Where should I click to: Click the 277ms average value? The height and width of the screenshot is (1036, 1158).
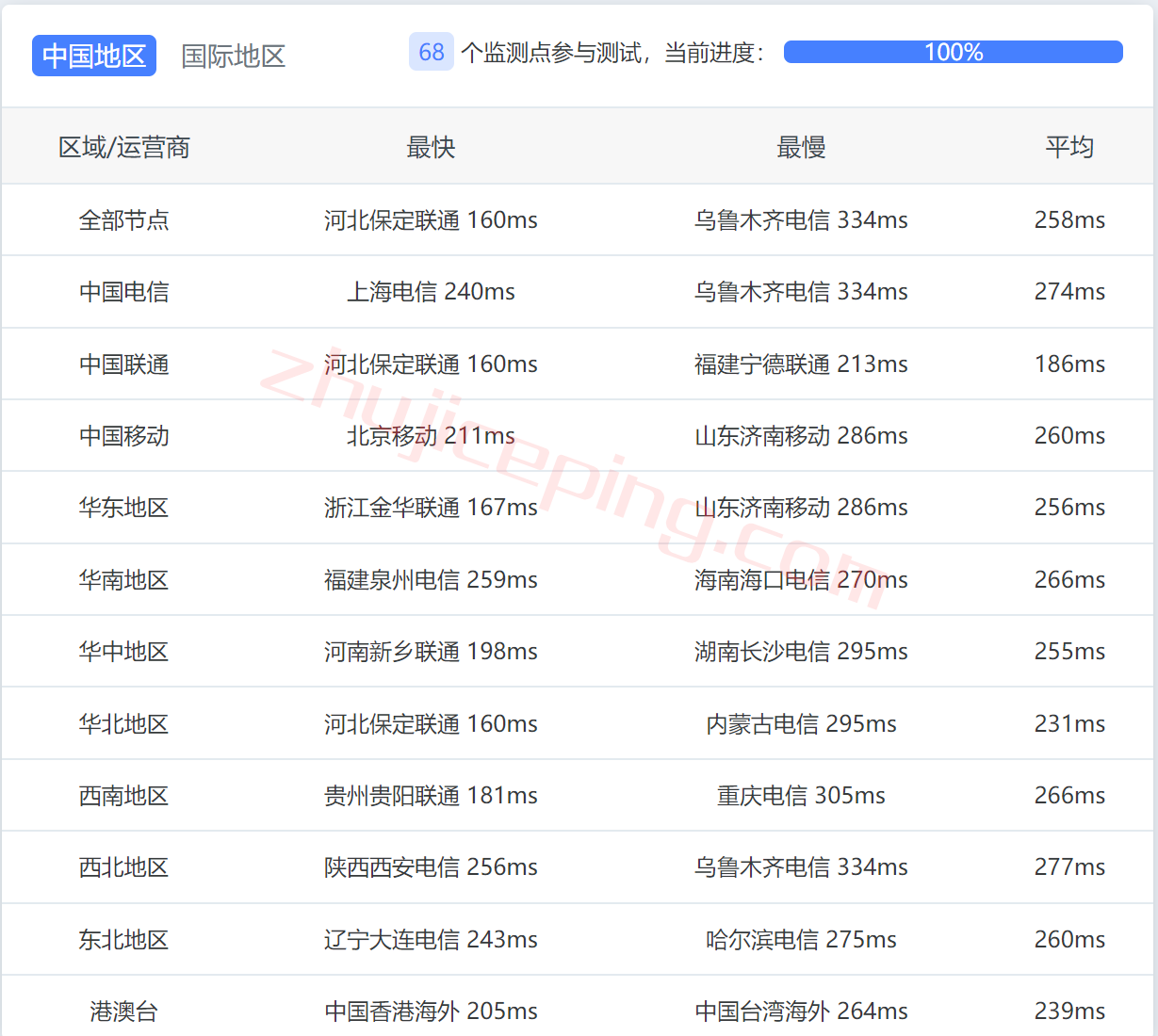pos(1069,866)
